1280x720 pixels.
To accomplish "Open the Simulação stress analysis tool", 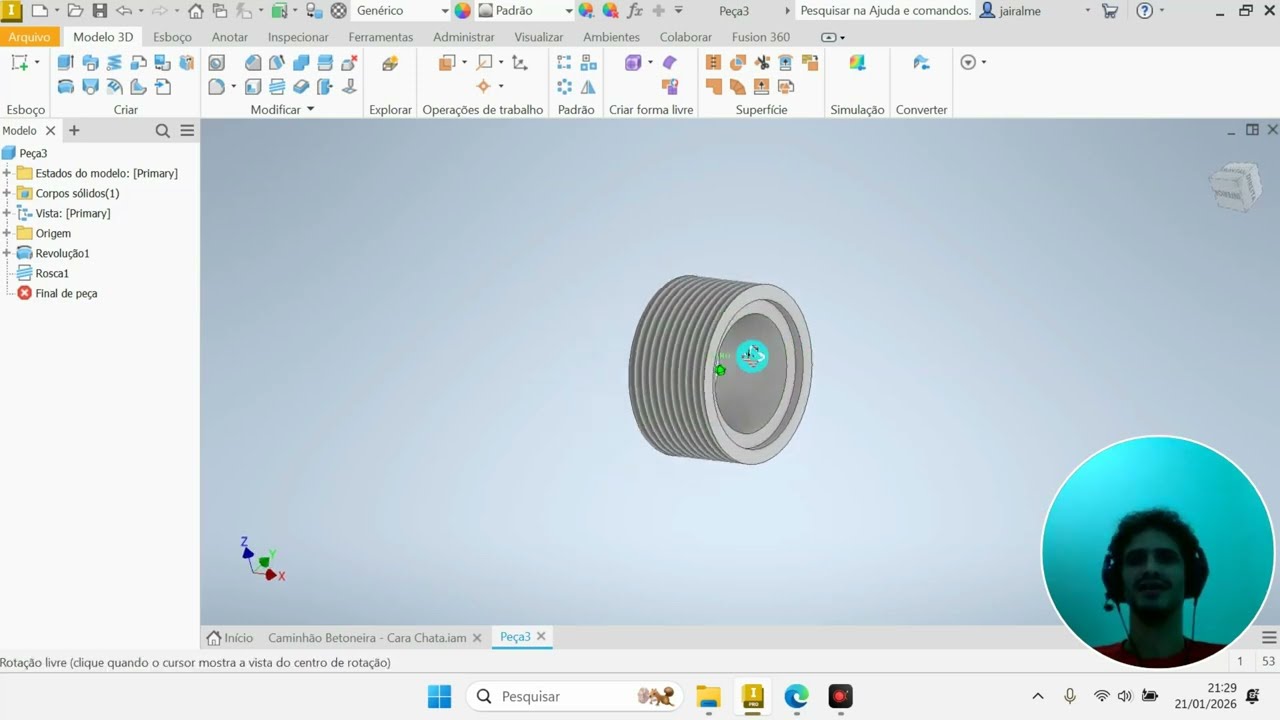I will click(x=857, y=63).
